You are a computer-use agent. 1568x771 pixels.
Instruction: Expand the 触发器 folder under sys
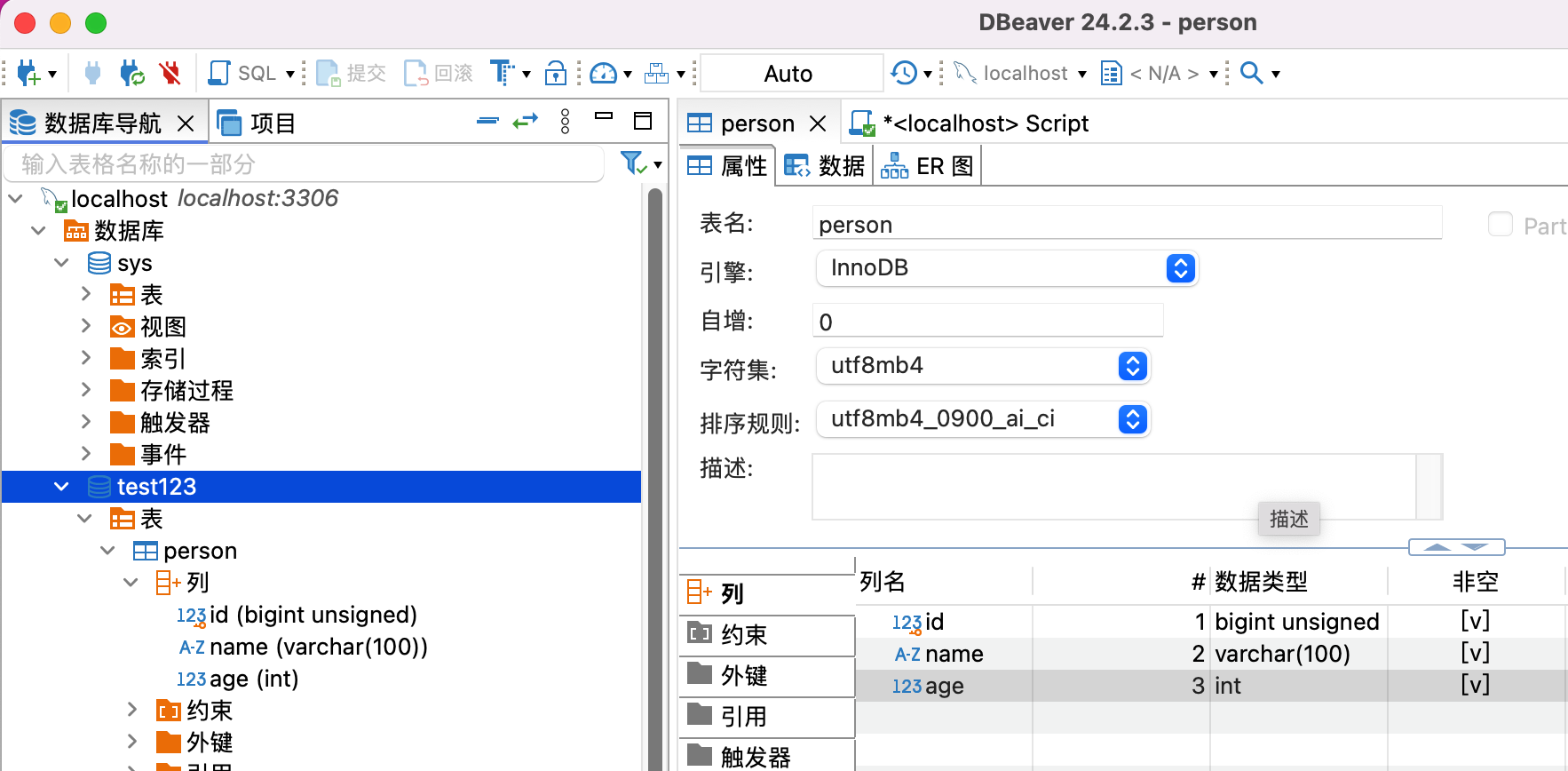click(85, 422)
